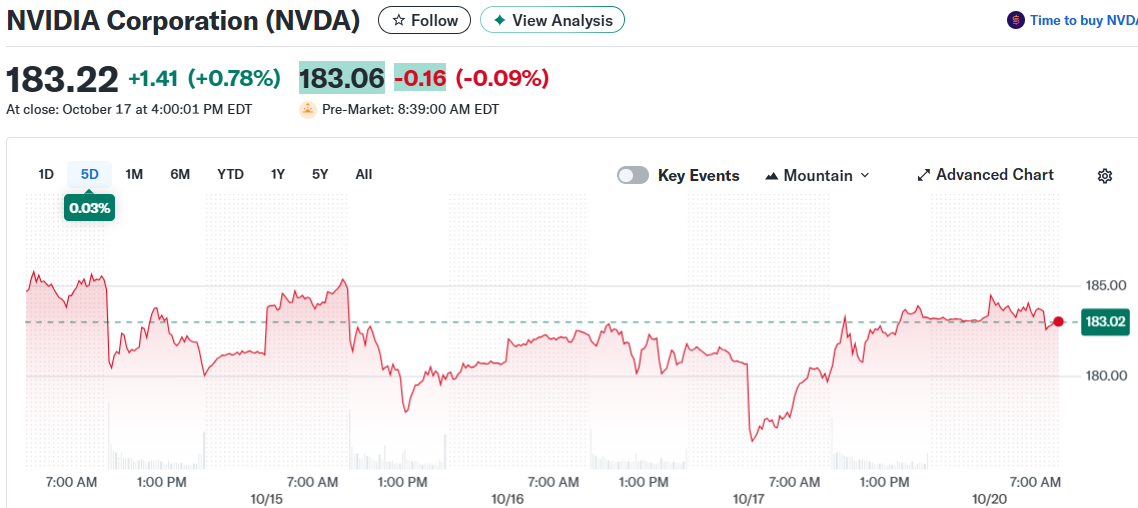Select the 1D time range tab
The height and width of the screenshot is (508, 1138).
coord(46,174)
